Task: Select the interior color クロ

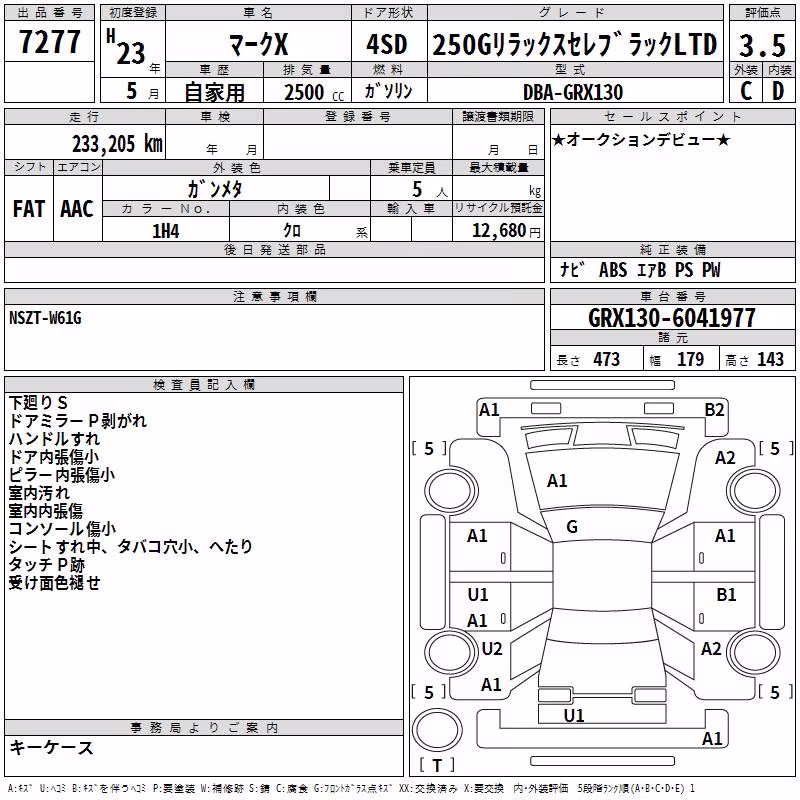Action: tap(292, 231)
